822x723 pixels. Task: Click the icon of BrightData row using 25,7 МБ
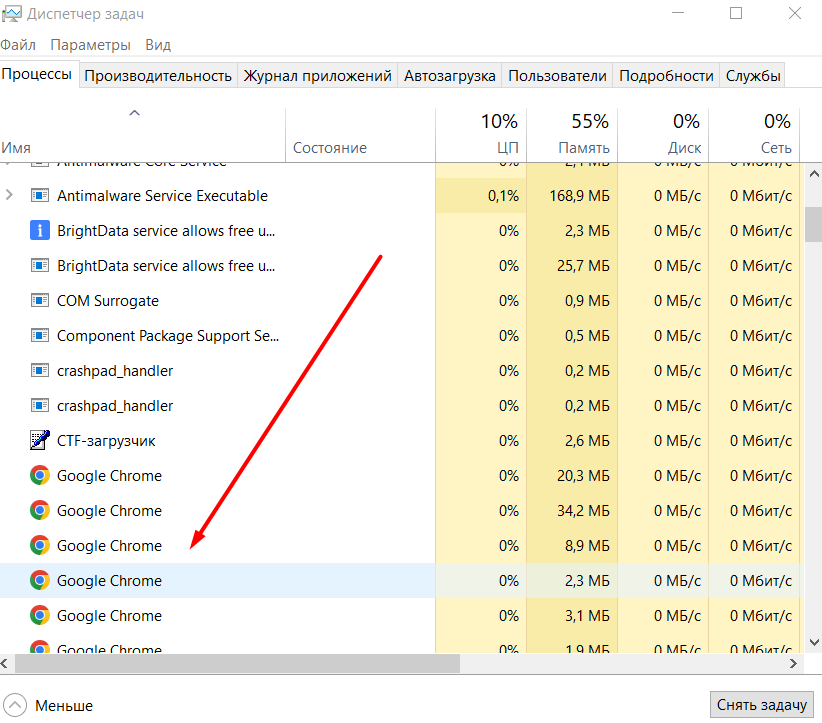(40, 265)
